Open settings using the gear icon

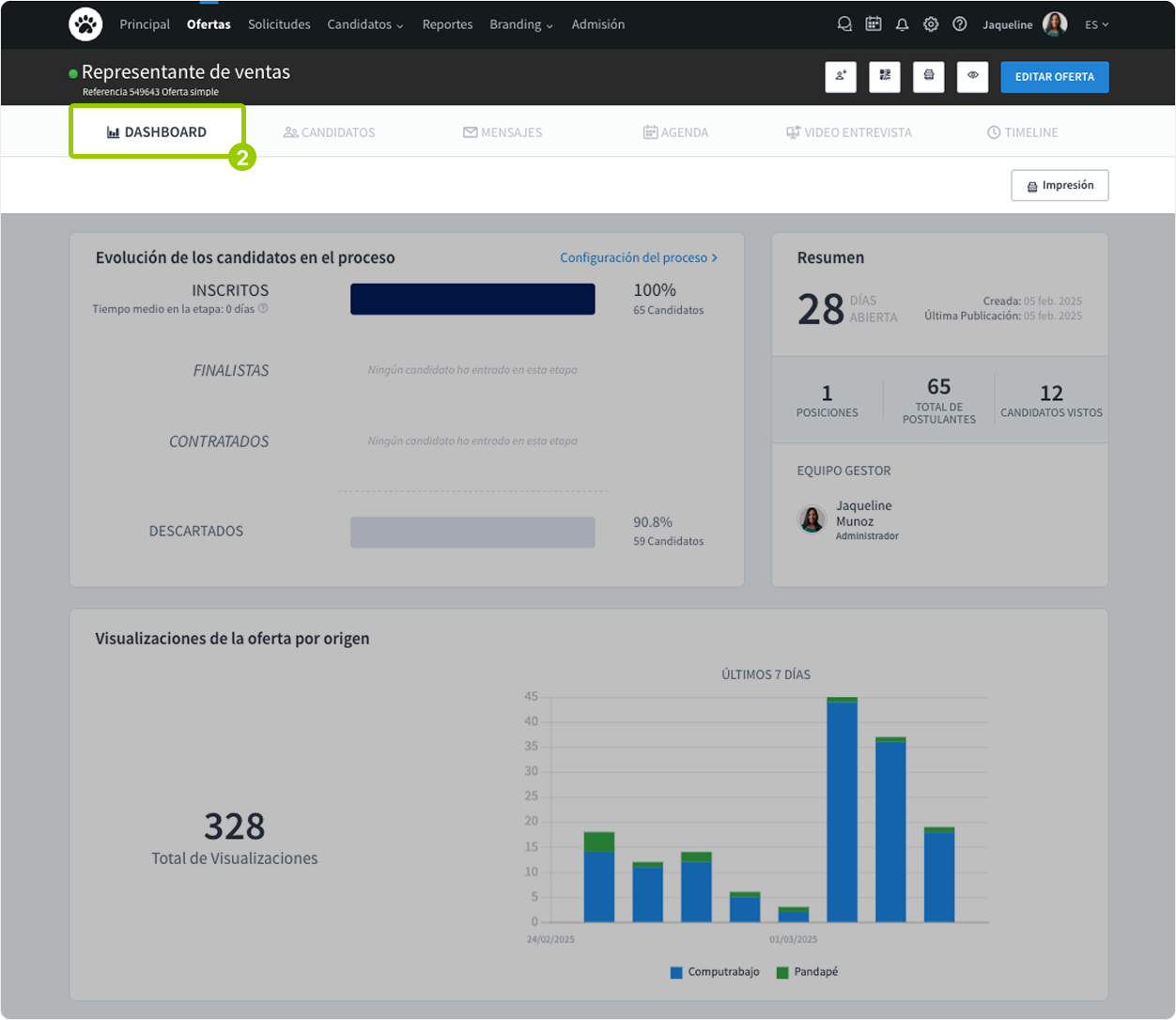click(x=931, y=23)
